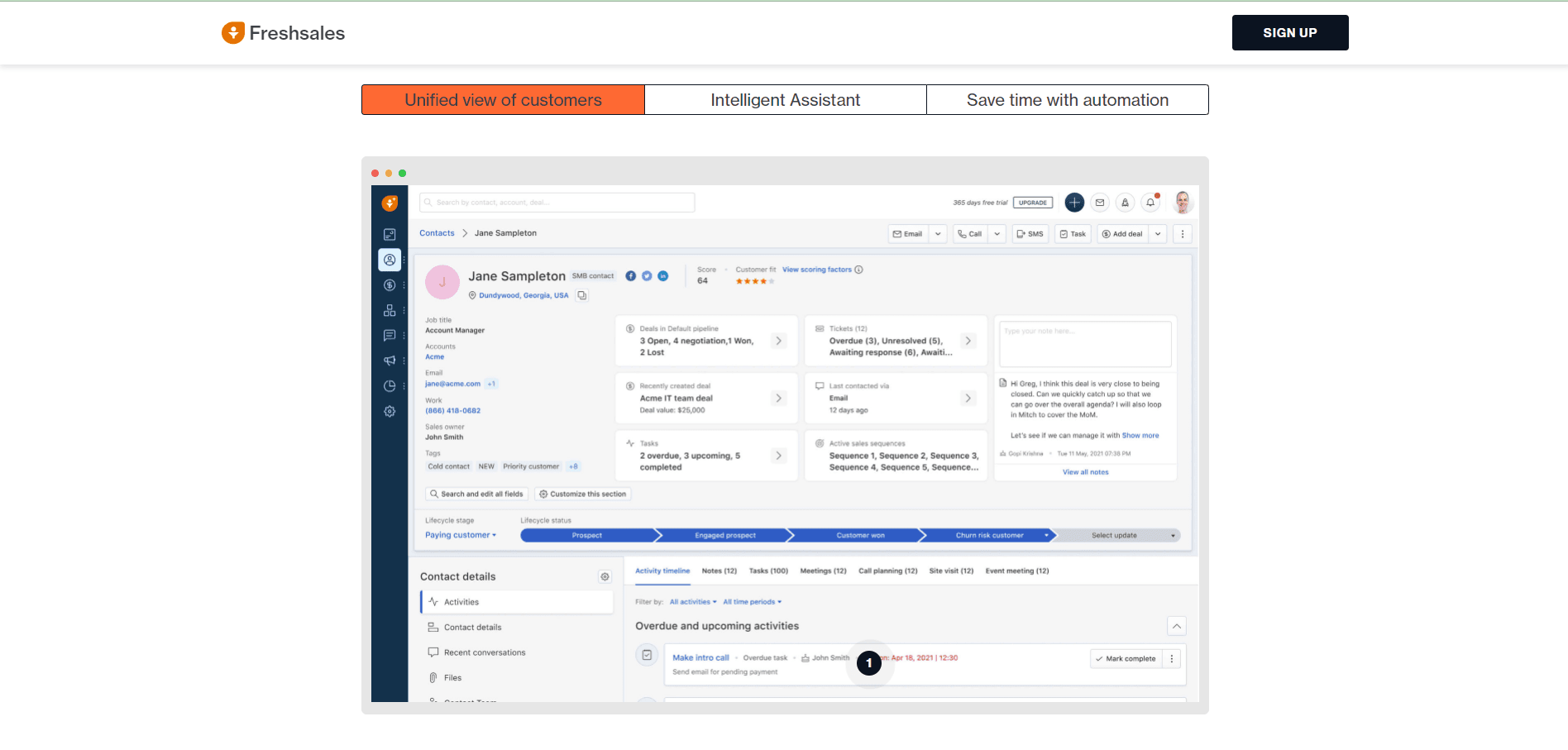Open the quick-add plus button in the header
Image resolution: width=1568 pixels, height=750 pixels.
pyautogui.click(x=1073, y=202)
